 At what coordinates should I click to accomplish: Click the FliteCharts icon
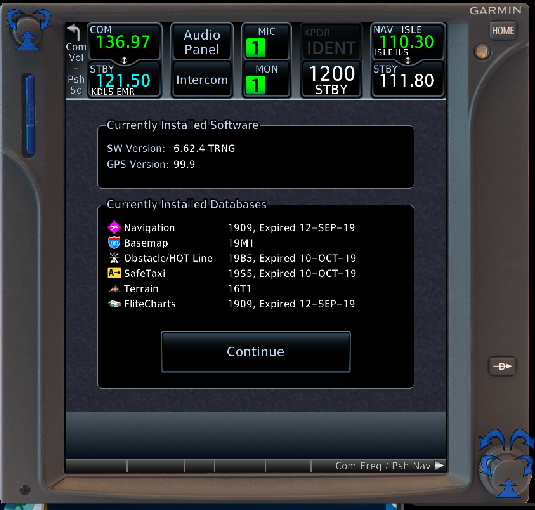coord(114,303)
